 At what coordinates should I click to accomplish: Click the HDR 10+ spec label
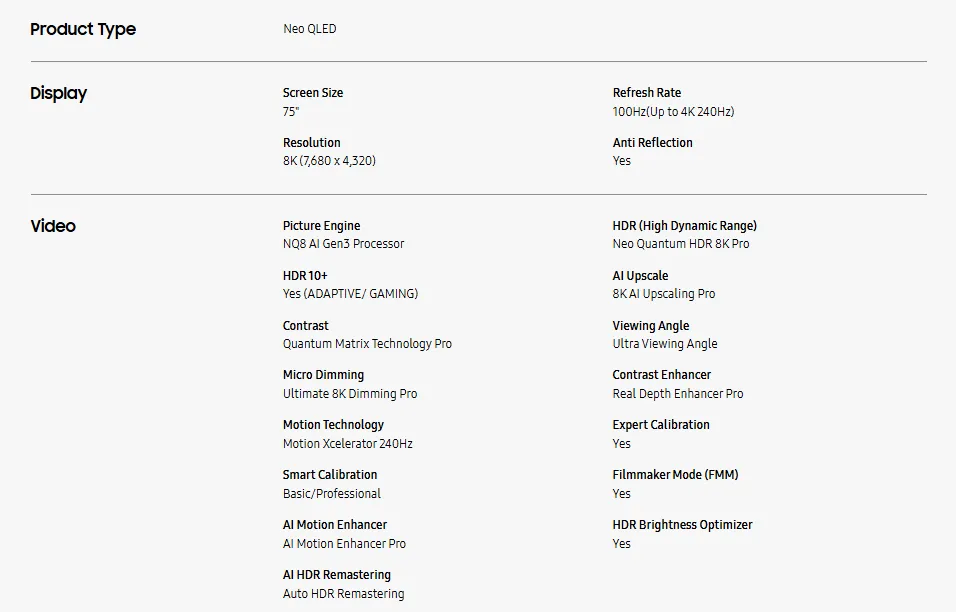305,276
